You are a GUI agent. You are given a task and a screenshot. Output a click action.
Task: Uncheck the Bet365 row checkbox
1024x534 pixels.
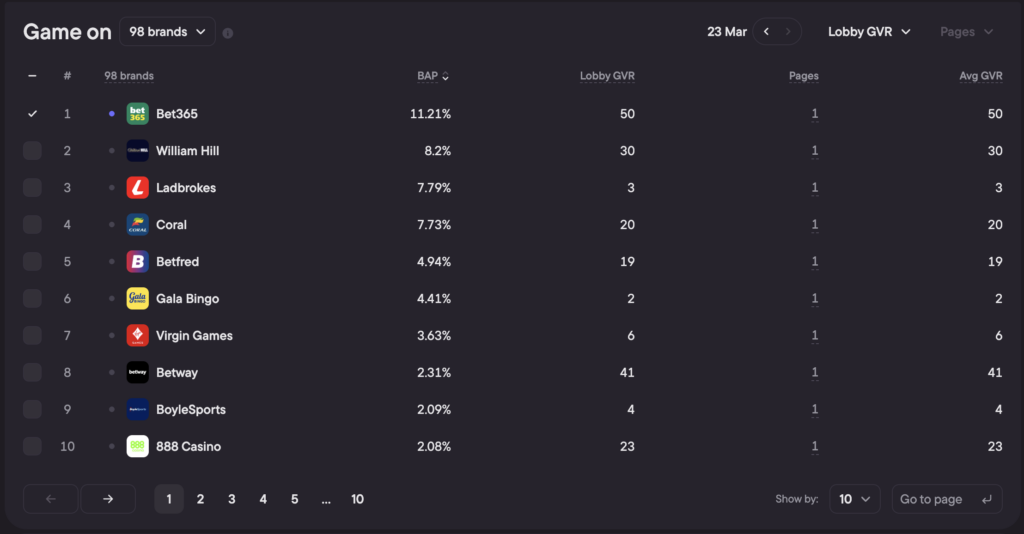[32, 114]
